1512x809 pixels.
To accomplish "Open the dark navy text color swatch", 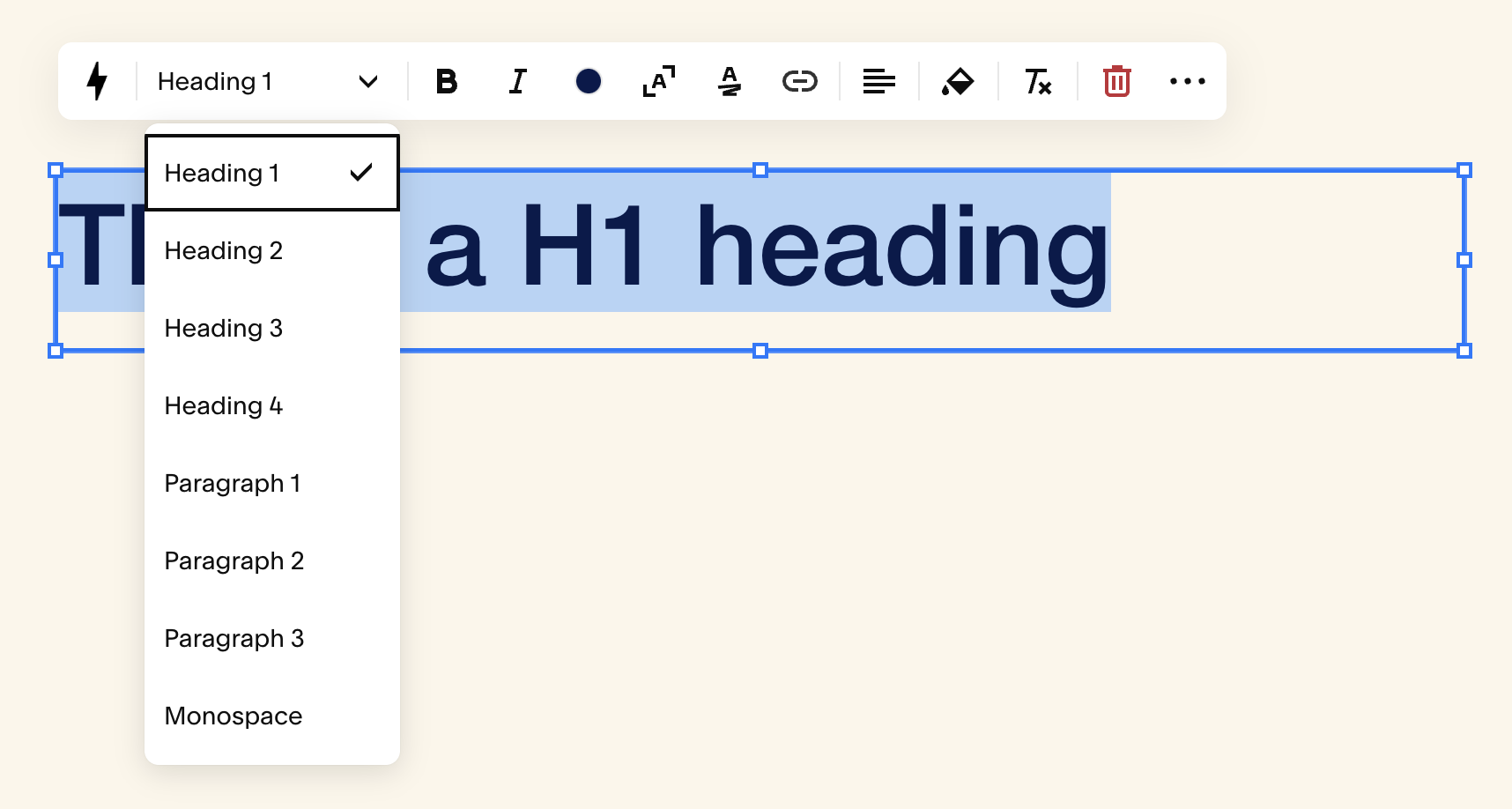I will tap(589, 81).
